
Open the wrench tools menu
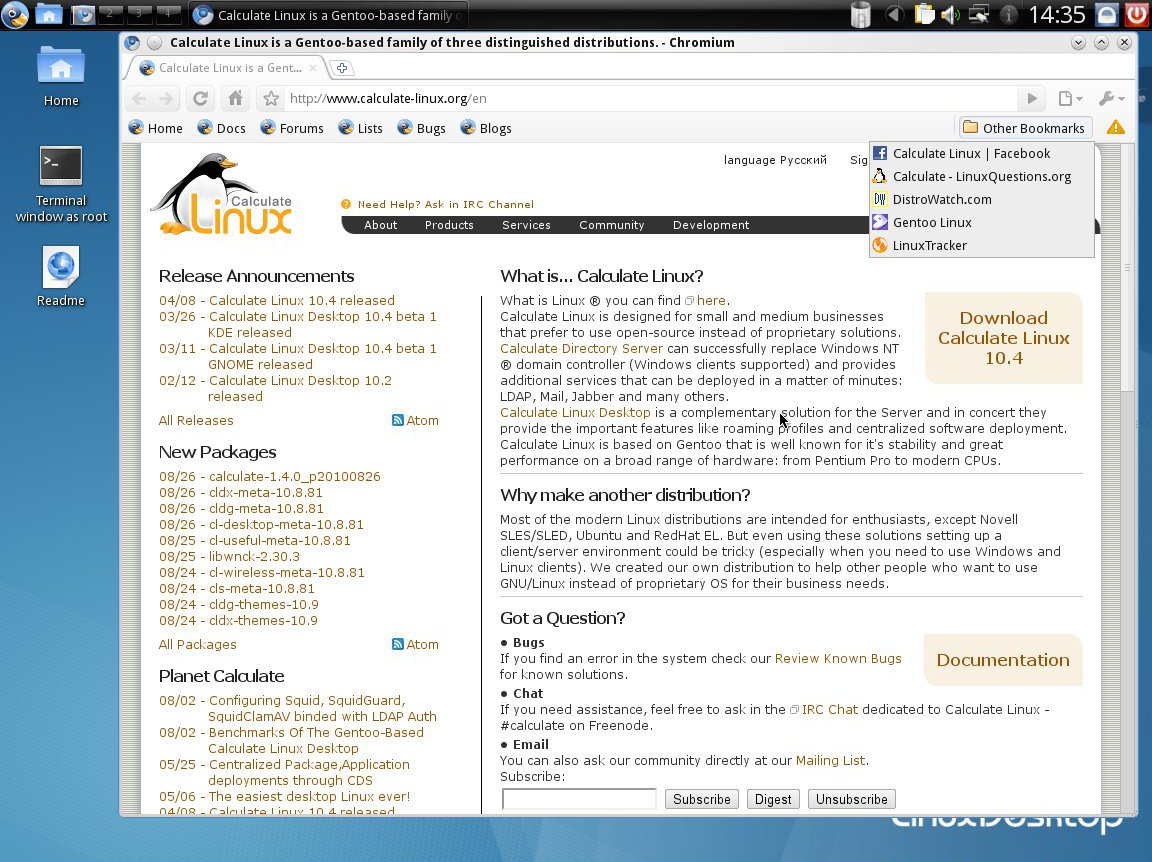1110,98
